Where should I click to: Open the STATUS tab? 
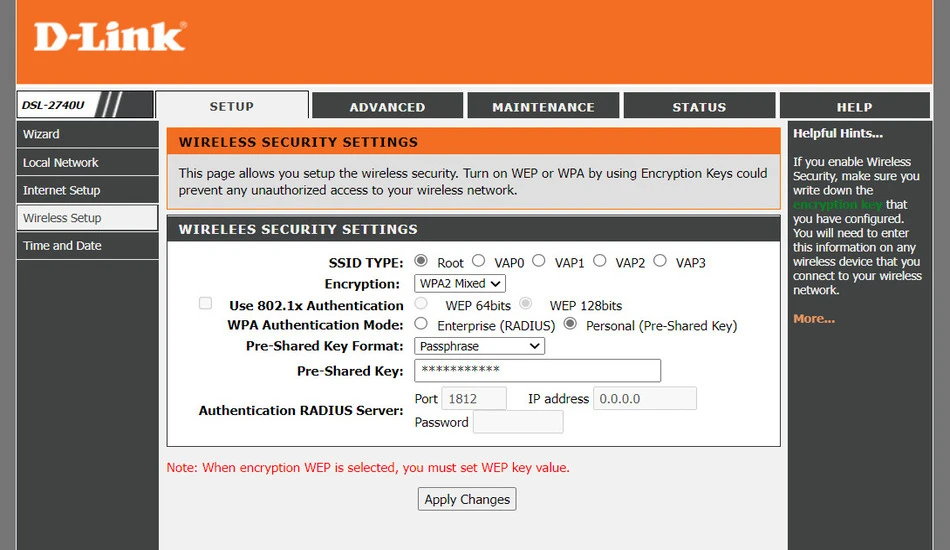[x=699, y=107]
